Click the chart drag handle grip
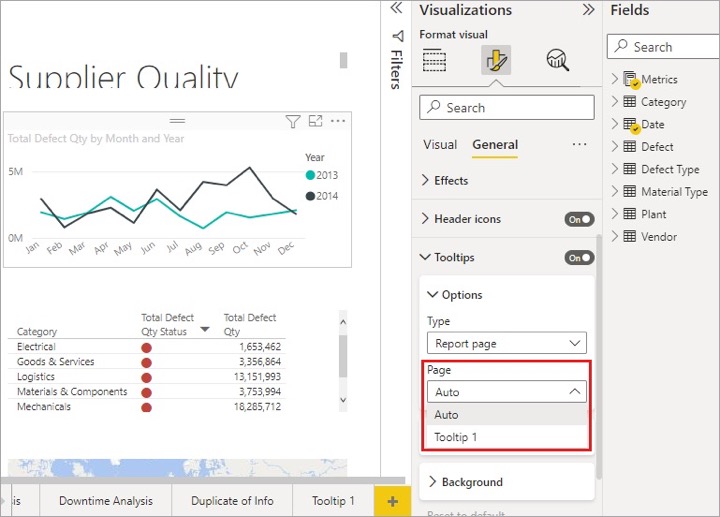 (x=177, y=121)
